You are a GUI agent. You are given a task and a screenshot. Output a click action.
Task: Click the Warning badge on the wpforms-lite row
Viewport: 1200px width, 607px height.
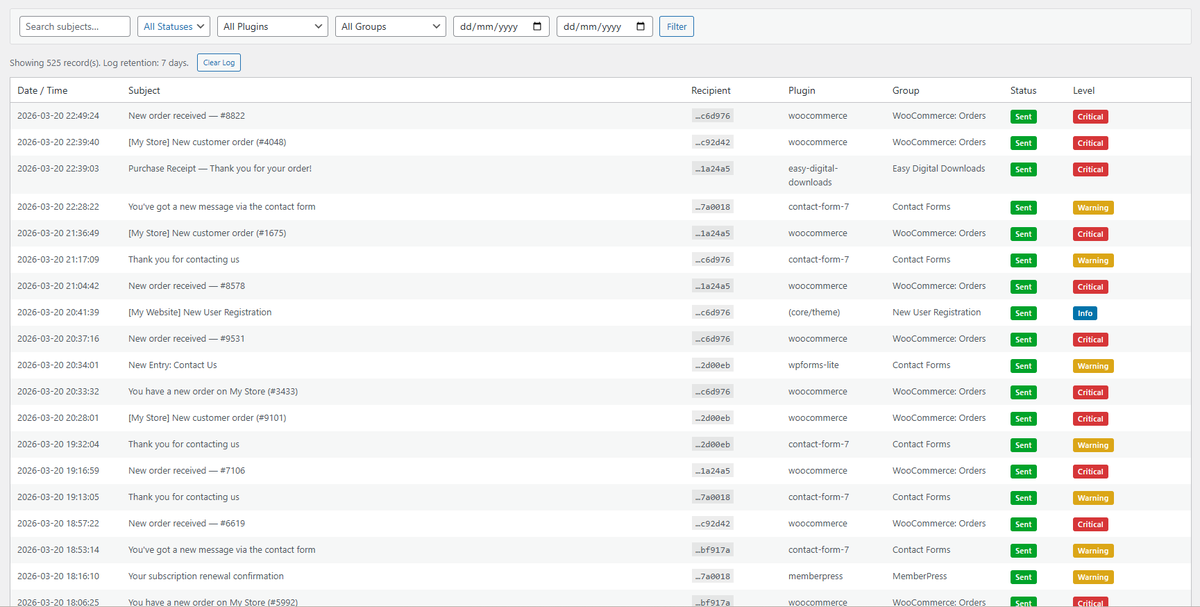coord(1092,365)
